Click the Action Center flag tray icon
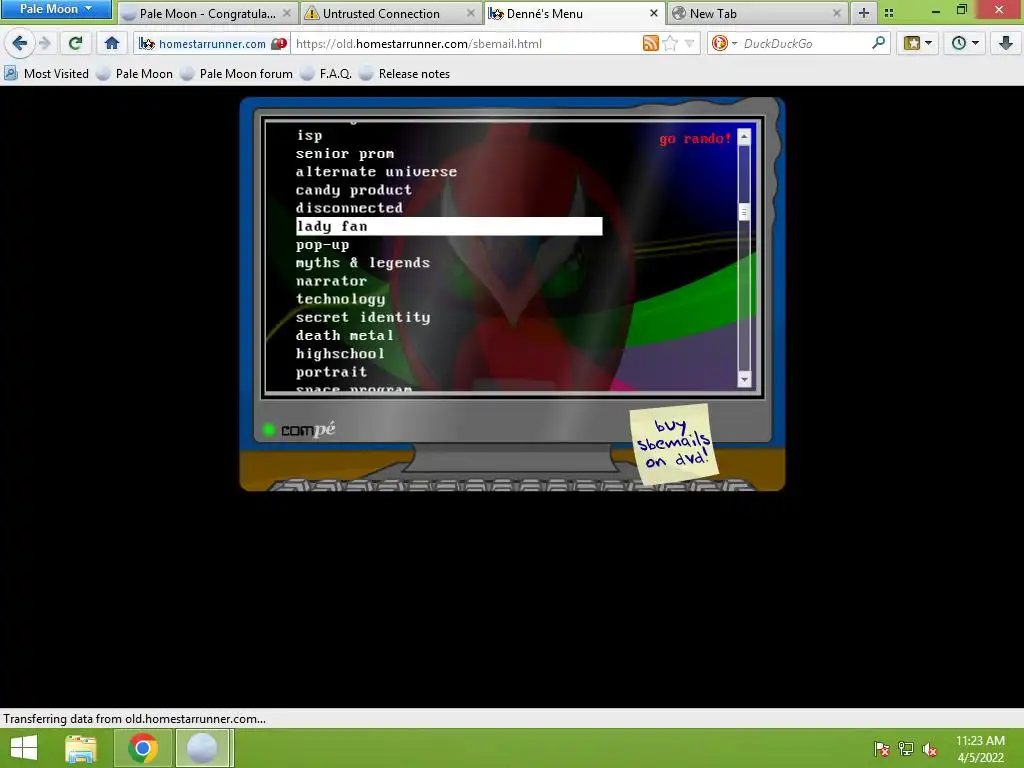 882,749
